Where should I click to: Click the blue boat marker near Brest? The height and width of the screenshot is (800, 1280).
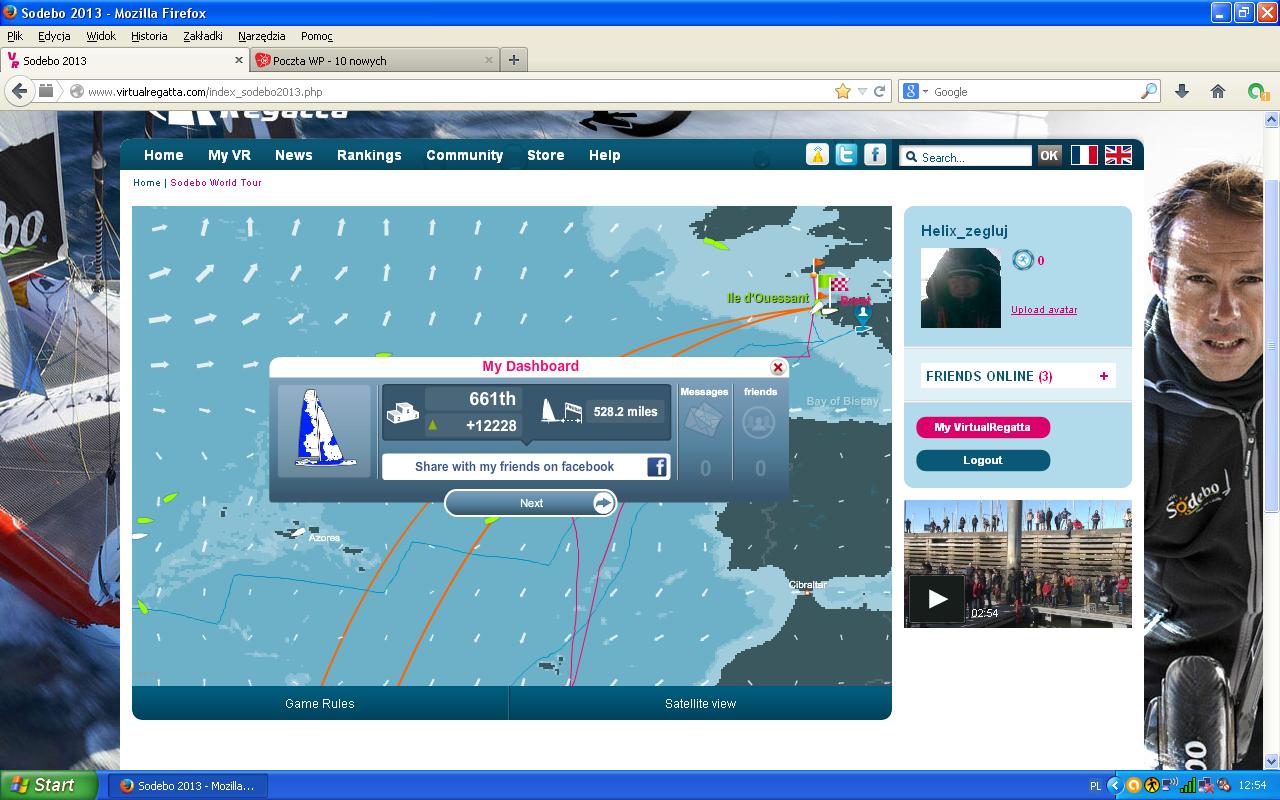862,316
